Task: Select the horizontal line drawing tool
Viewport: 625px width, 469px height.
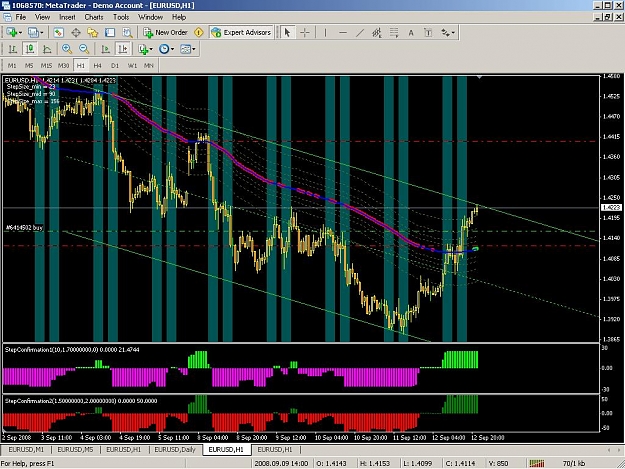Action: [342, 33]
